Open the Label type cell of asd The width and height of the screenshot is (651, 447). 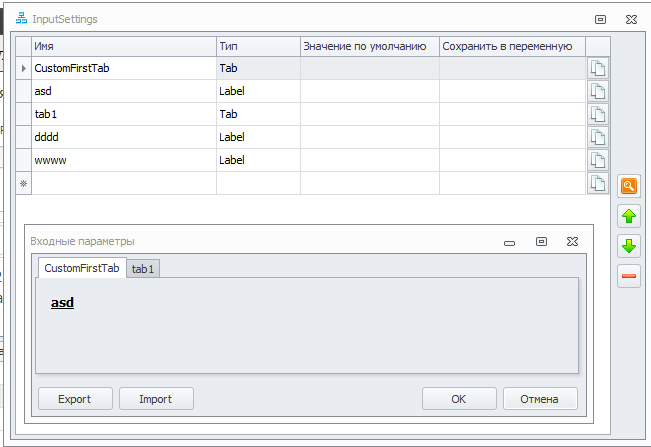pos(258,91)
